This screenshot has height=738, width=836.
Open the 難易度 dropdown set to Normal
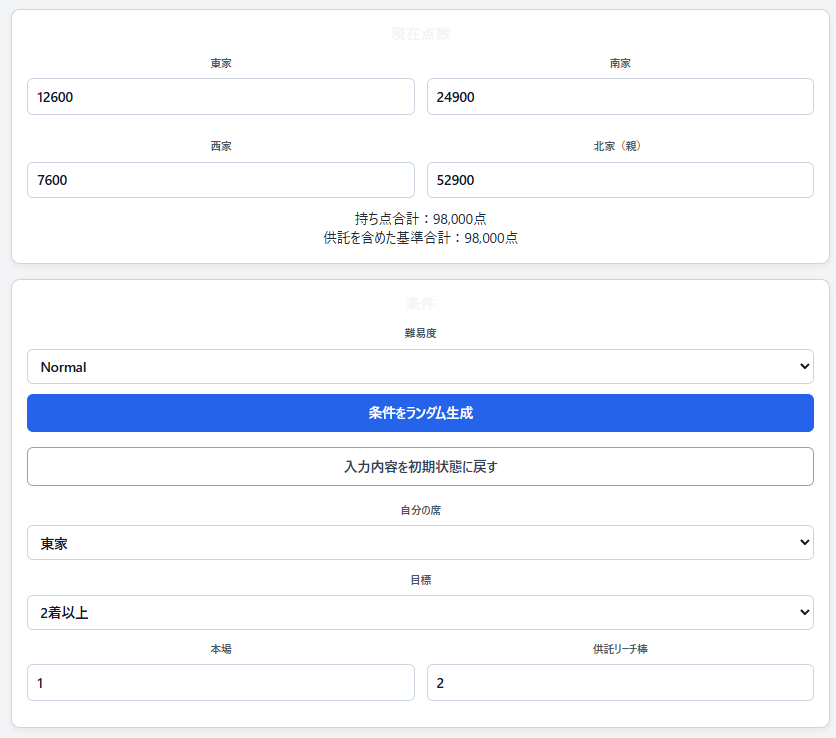click(420, 366)
